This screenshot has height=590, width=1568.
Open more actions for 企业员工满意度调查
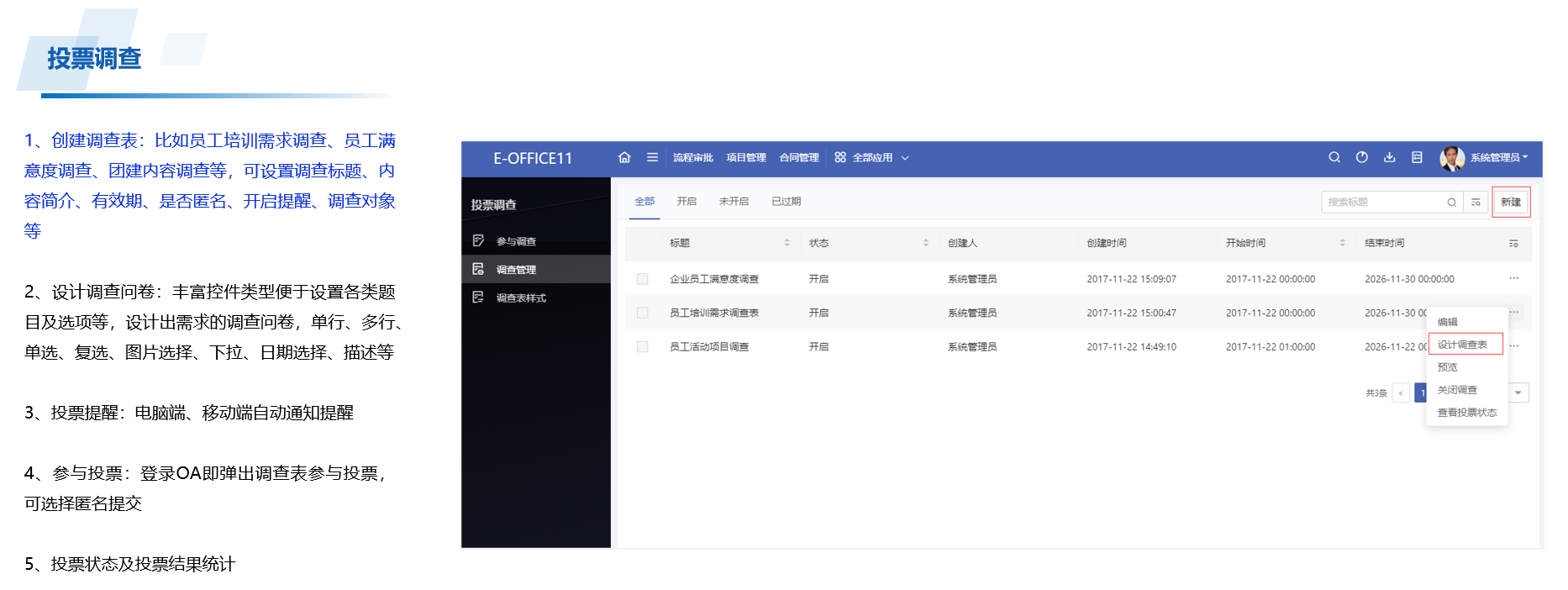pyautogui.click(x=1513, y=278)
